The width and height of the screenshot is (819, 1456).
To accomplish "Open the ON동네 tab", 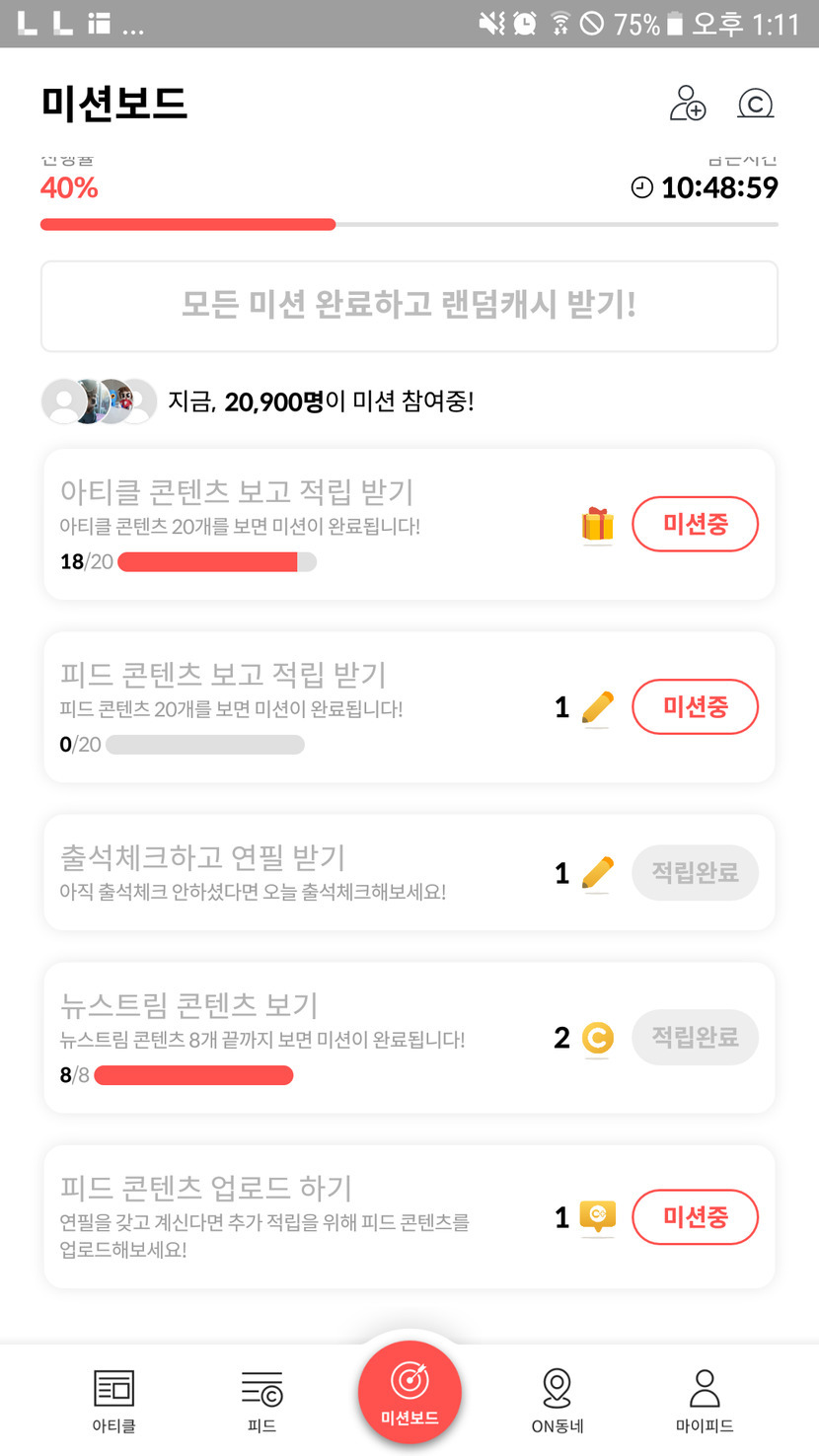I will pyautogui.click(x=558, y=1401).
